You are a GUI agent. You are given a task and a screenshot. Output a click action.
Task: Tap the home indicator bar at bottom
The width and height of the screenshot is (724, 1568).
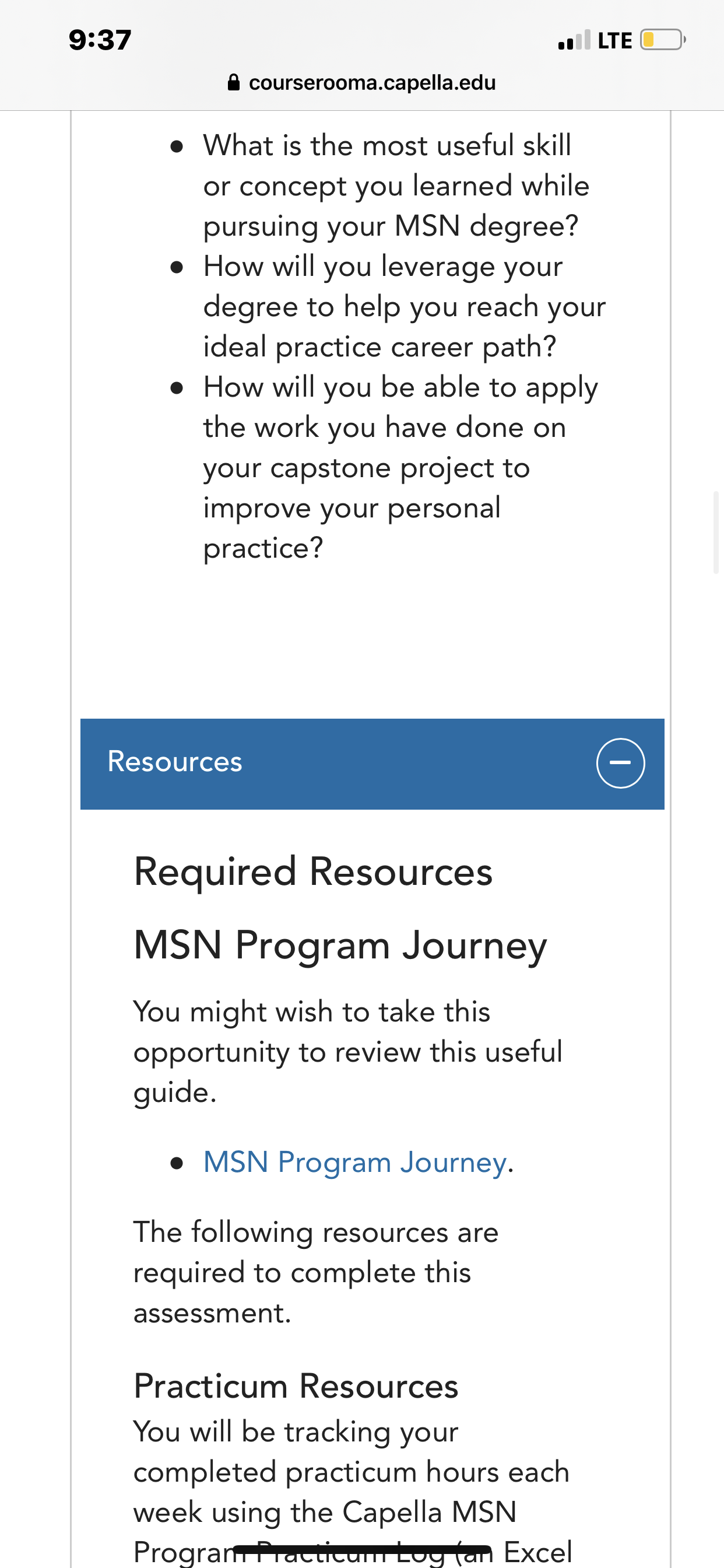(x=362, y=1549)
